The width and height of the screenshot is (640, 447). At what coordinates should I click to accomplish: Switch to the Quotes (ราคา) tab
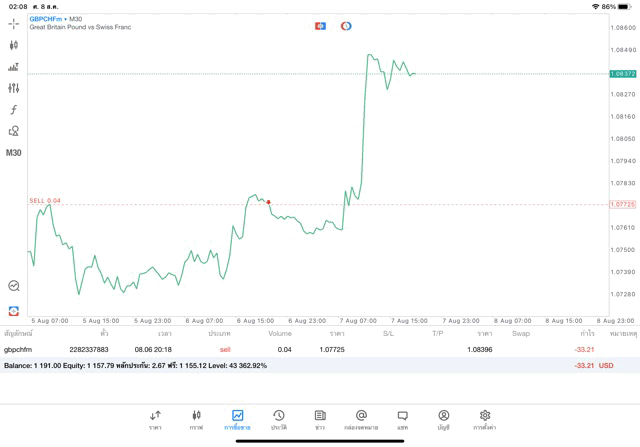155,418
